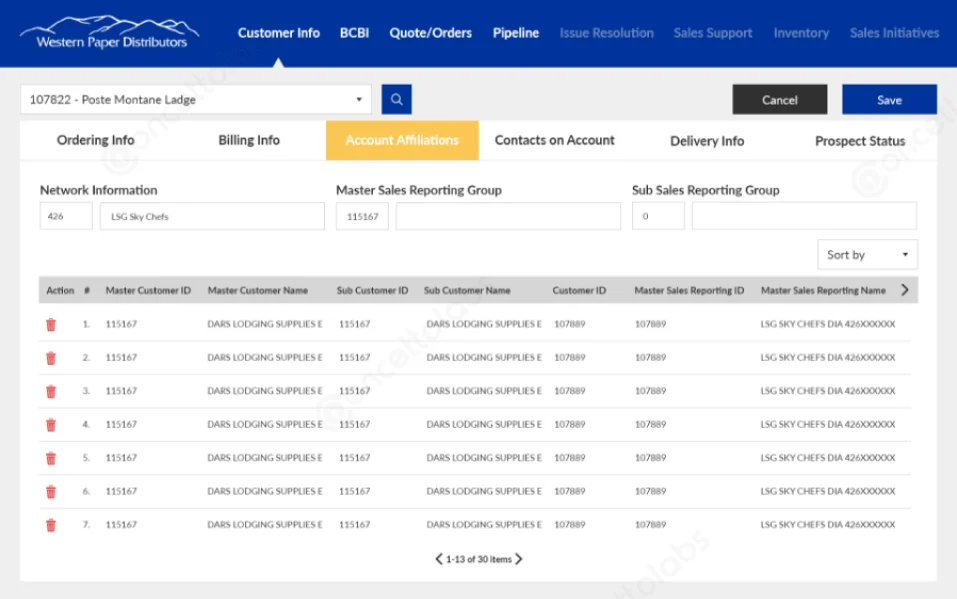957x599 pixels.
Task: Select the Prospect Status tab
Action: click(x=858, y=140)
